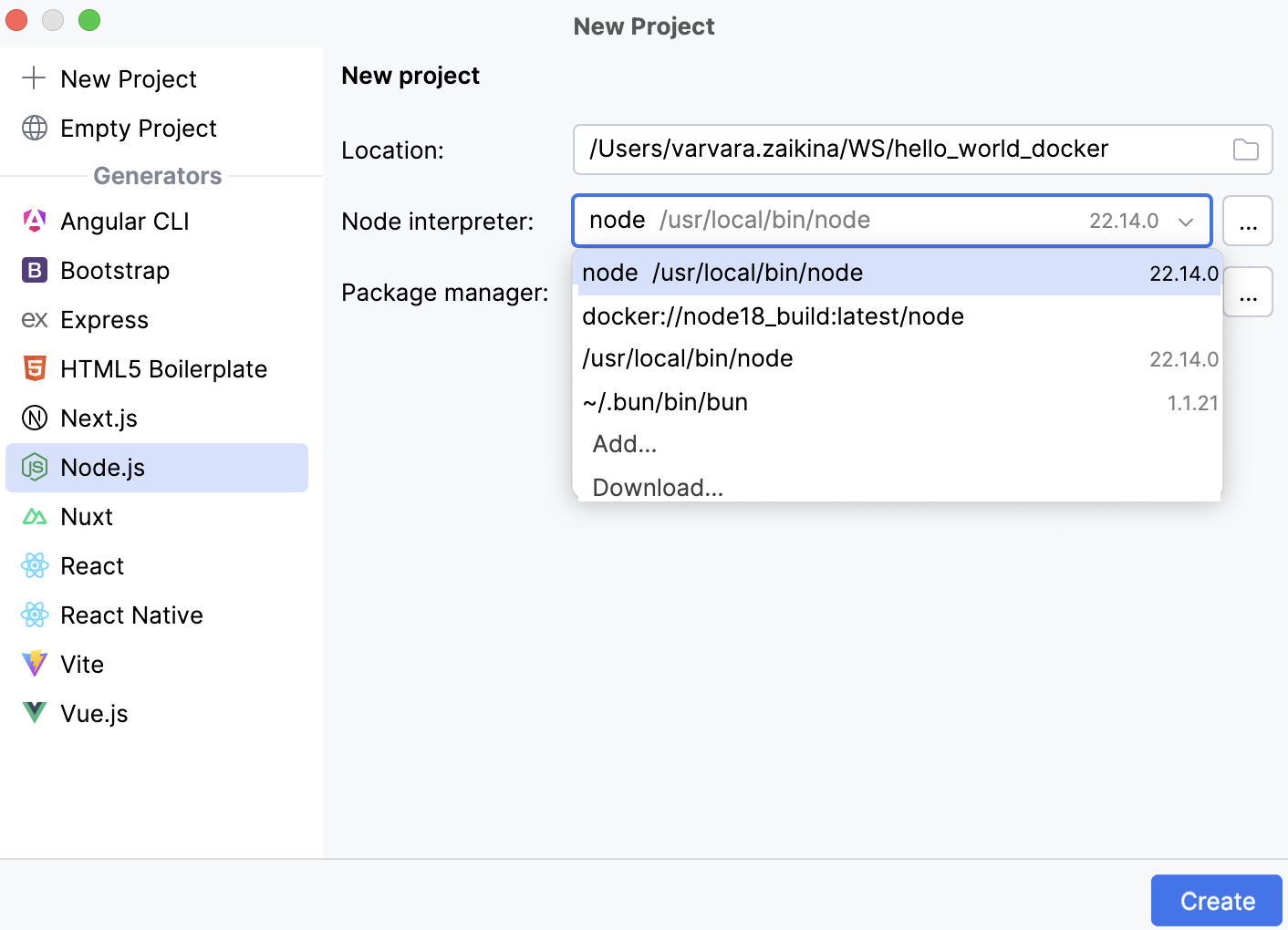Select the Vite lightning icon

pos(34,664)
